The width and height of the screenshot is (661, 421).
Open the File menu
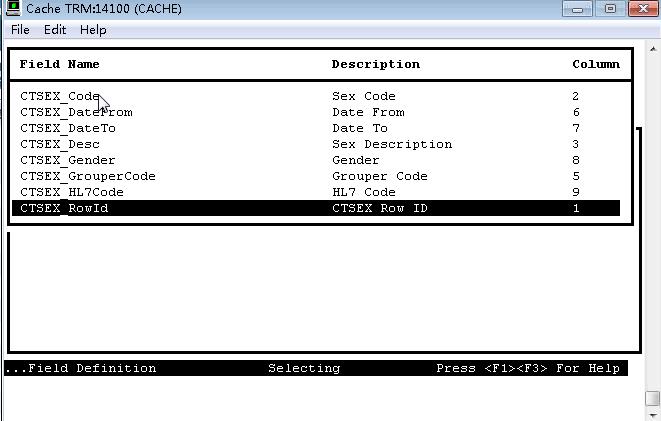[20, 30]
